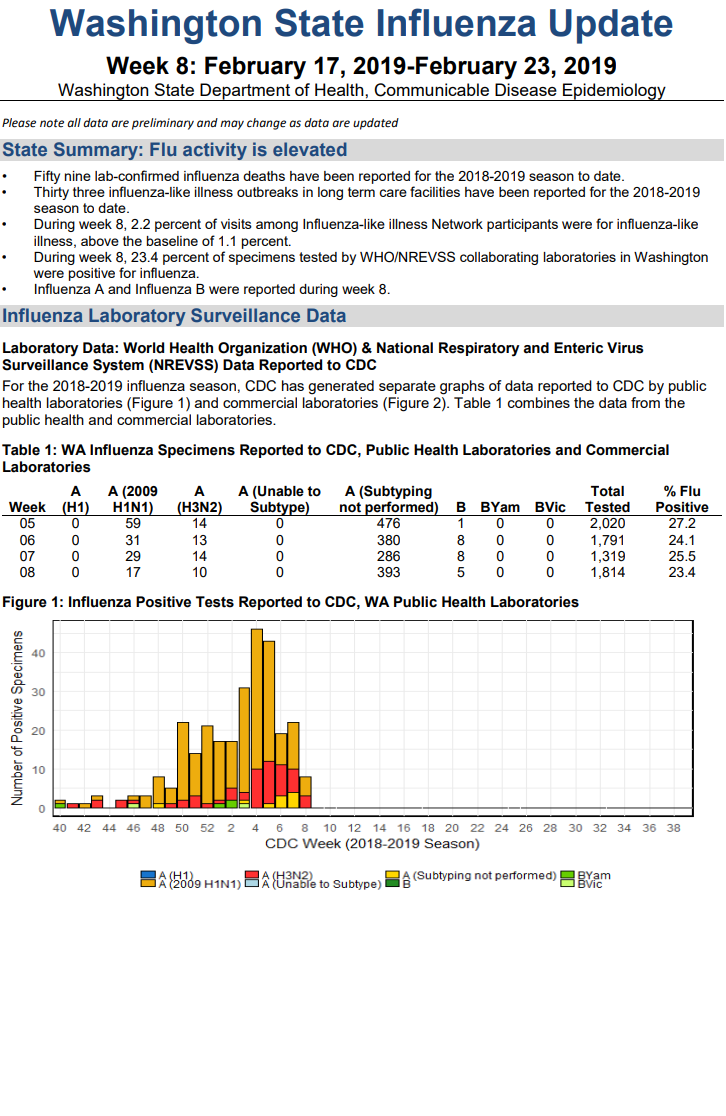The image size is (726, 1116).
Task: Click the Table 1 caption text
Action: (336, 458)
